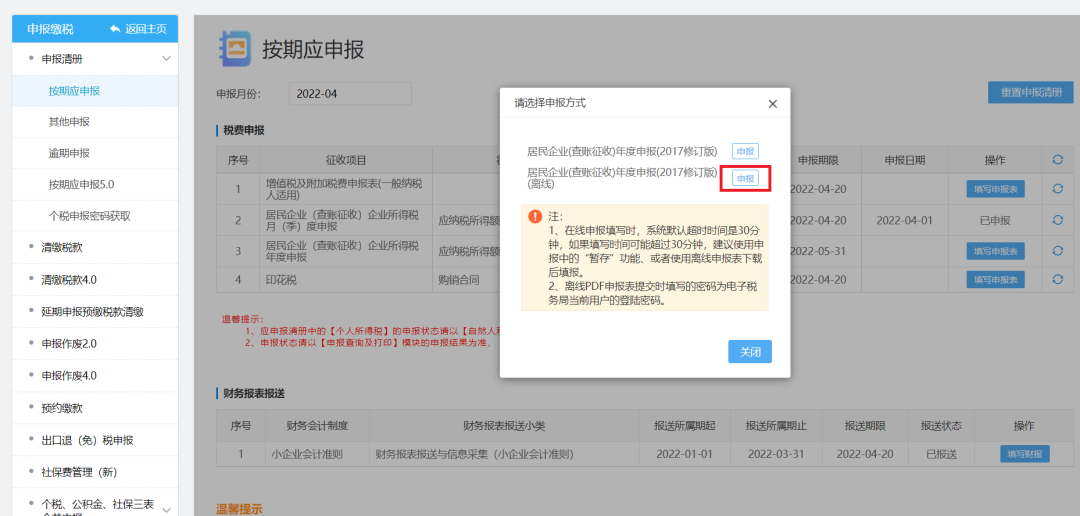Click the 申报期限 column header
The height and width of the screenshot is (516, 1080).
tap(818, 160)
